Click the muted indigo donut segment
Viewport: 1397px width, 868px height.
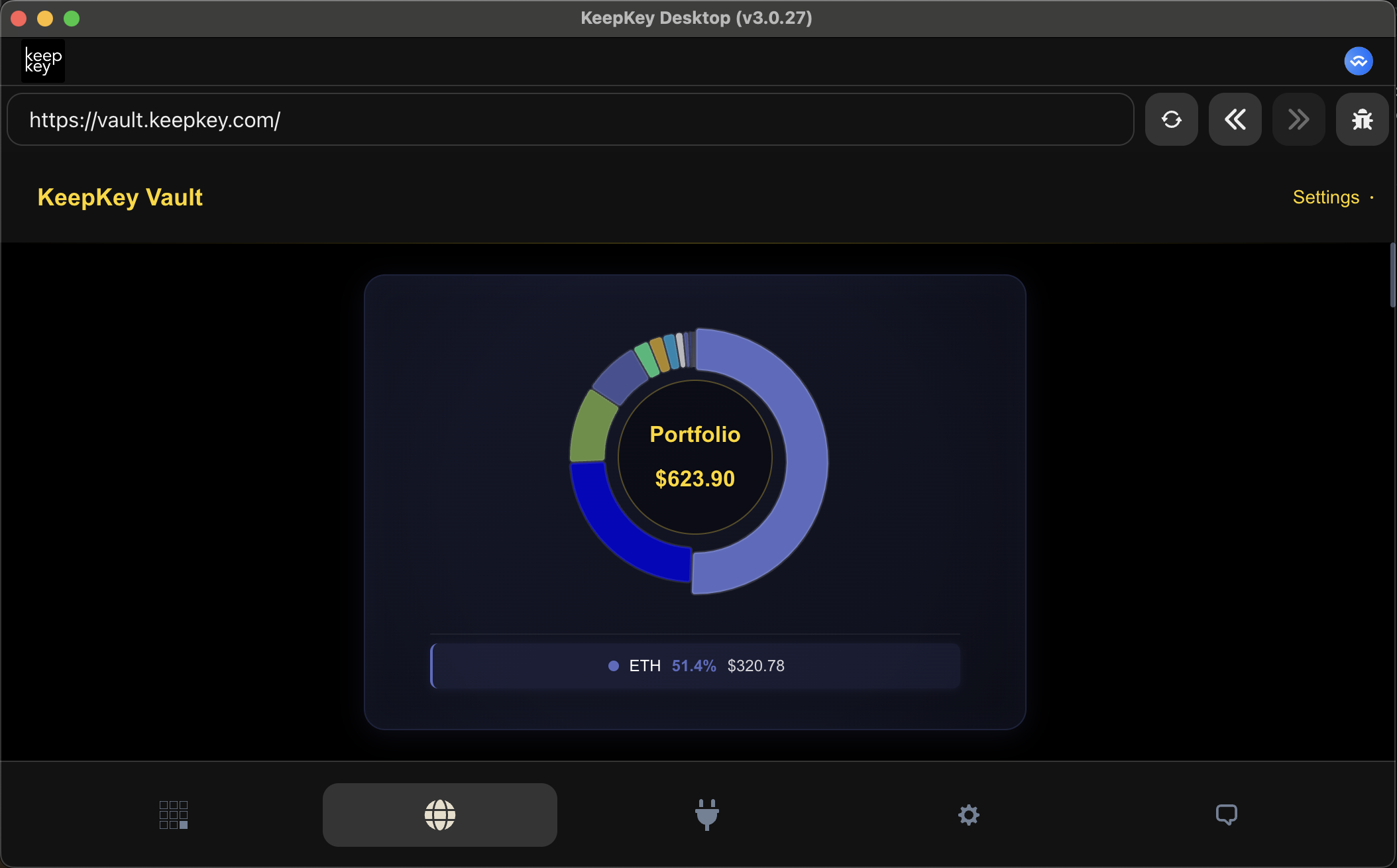[619, 378]
